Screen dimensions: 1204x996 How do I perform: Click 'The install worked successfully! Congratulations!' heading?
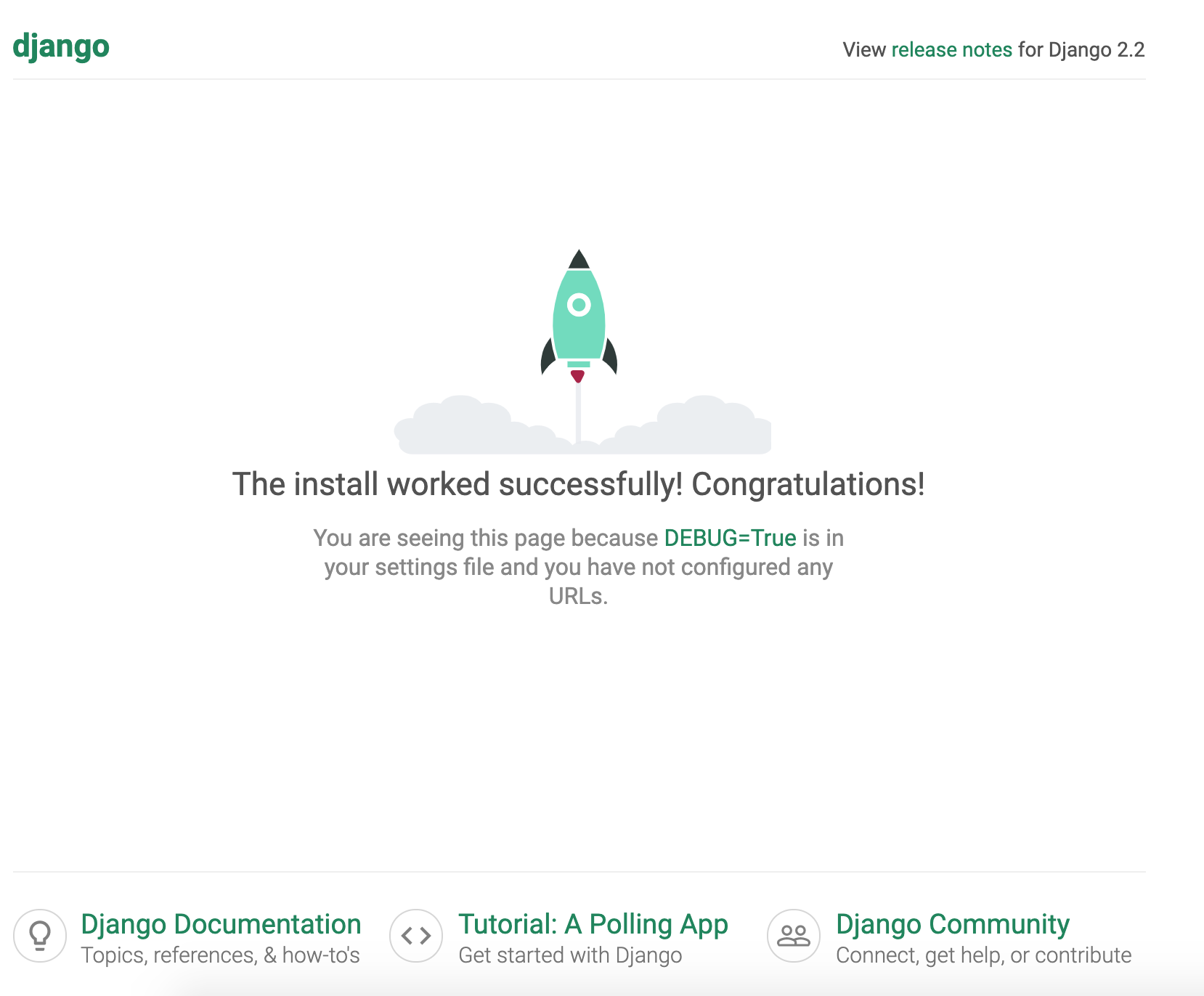578,484
